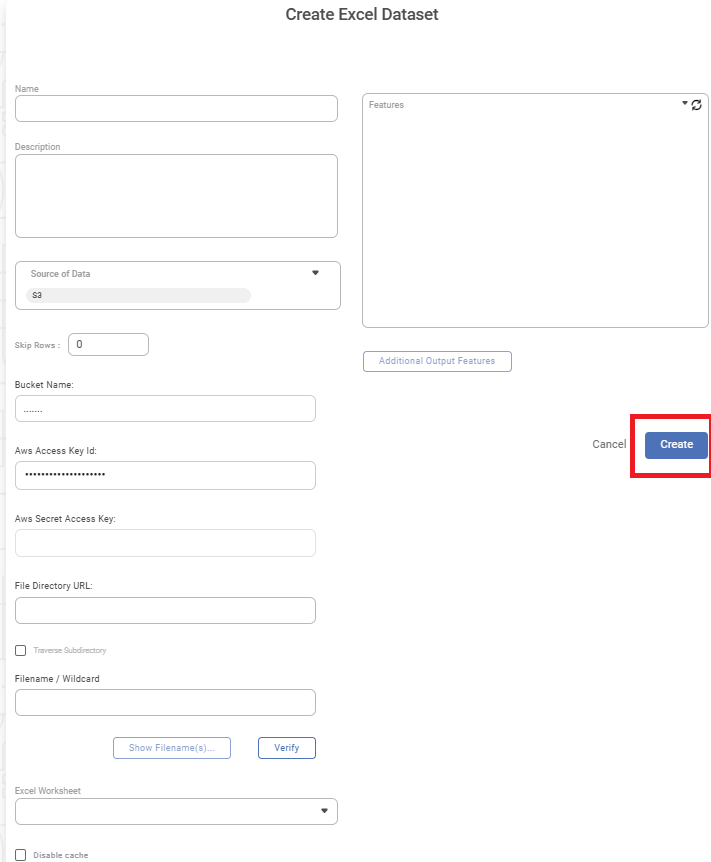Click the refresh icon in Features panel

pos(697,104)
